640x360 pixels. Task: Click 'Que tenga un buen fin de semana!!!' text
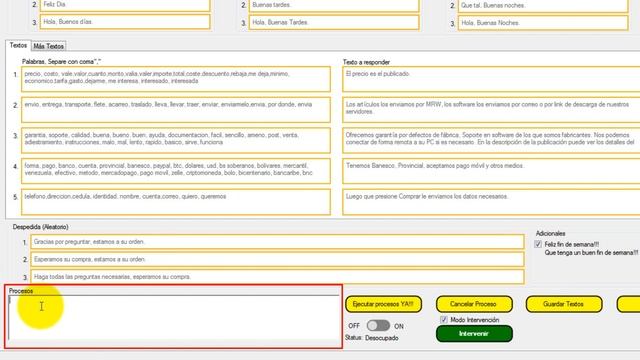(591, 253)
